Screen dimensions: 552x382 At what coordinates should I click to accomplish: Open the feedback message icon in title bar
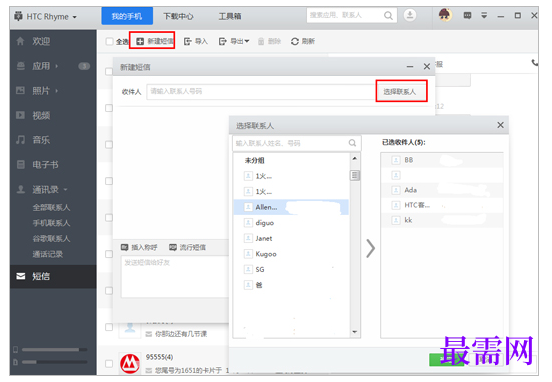coord(467,15)
